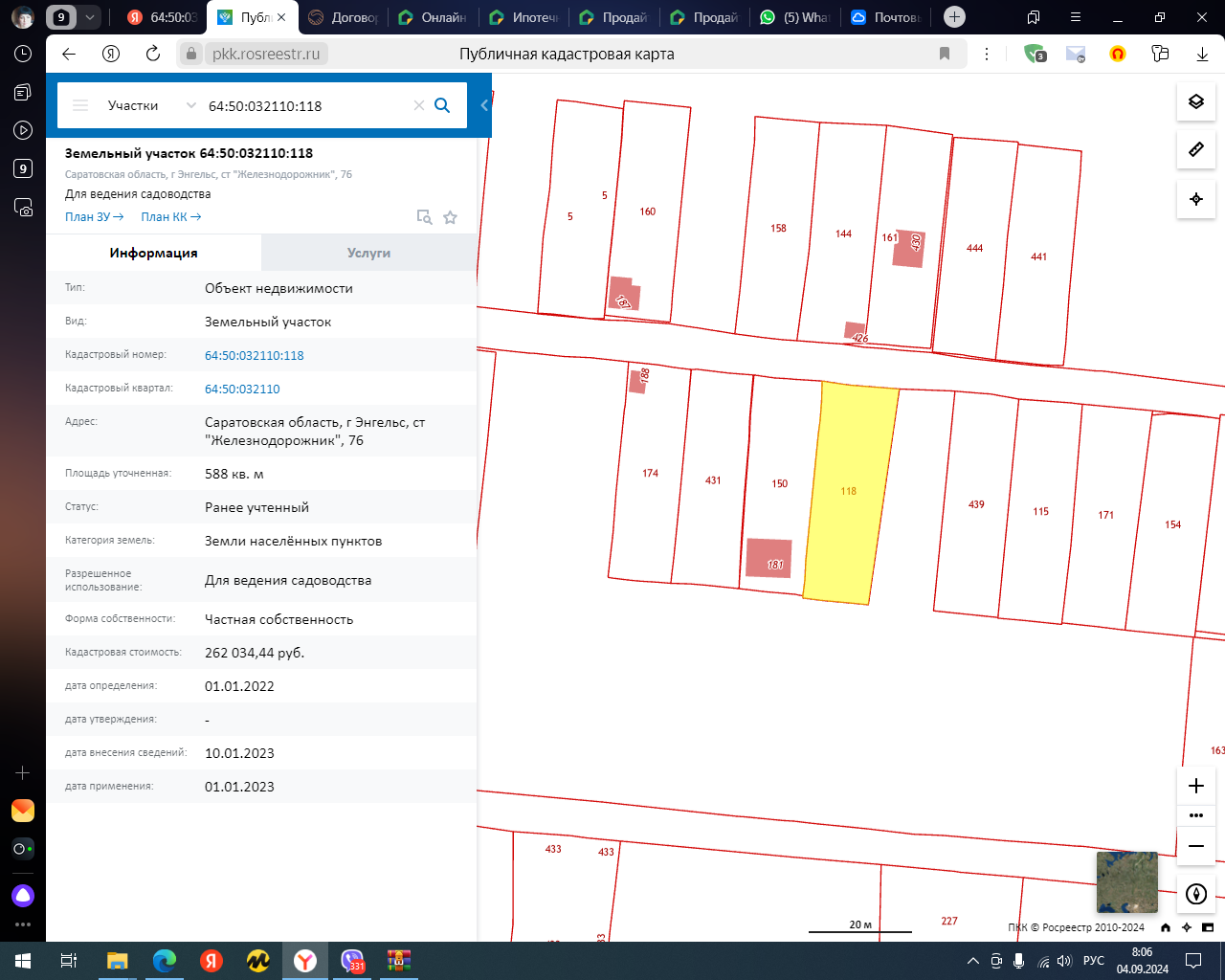Image resolution: width=1225 pixels, height=980 pixels.
Task: Open the browser page options three-dots menu
Action: 987,54
